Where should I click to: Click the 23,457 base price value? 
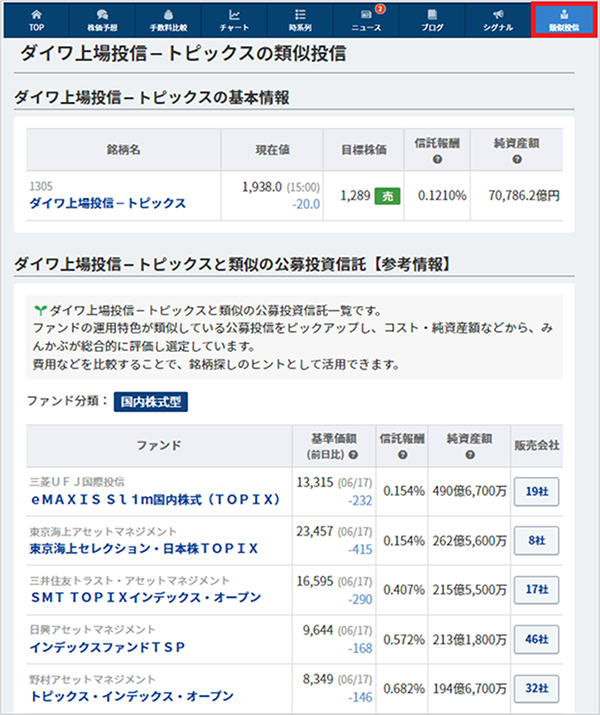(315, 531)
